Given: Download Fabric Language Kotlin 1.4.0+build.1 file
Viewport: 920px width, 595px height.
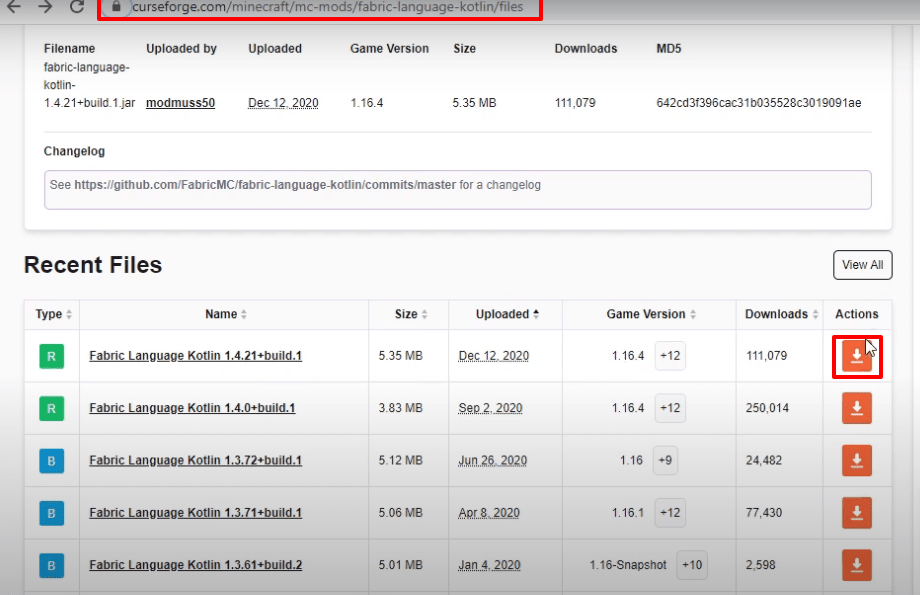Looking at the screenshot, I should coord(857,408).
